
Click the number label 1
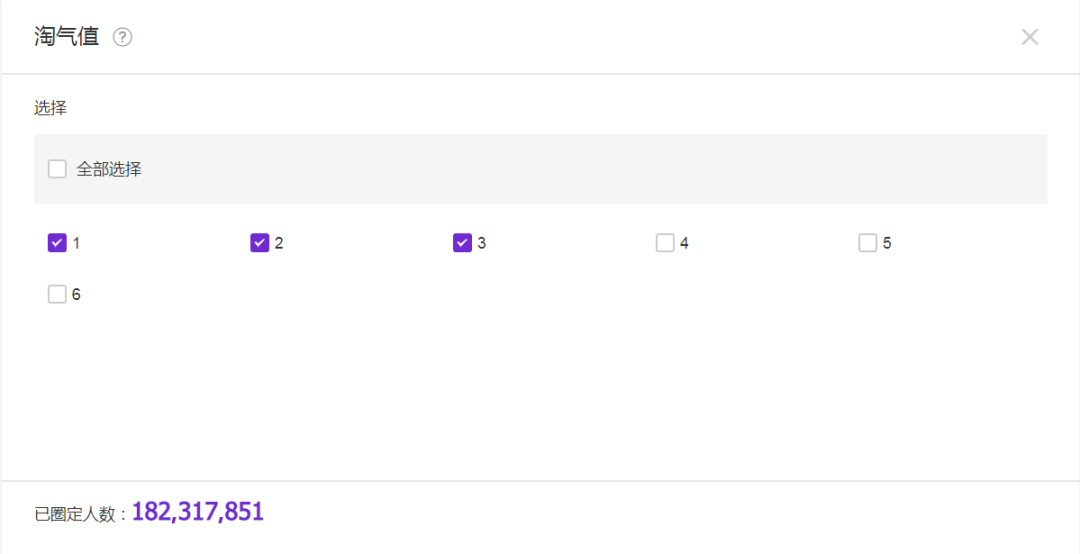pyautogui.click(x=76, y=243)
